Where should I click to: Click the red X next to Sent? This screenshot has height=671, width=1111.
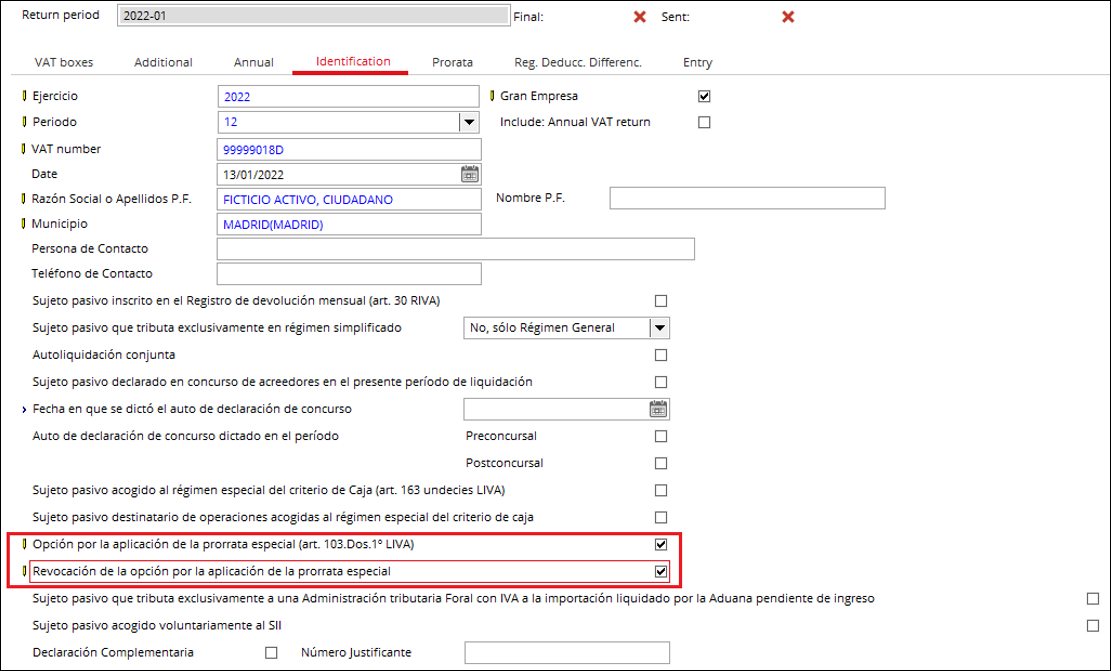coord(788,17)
